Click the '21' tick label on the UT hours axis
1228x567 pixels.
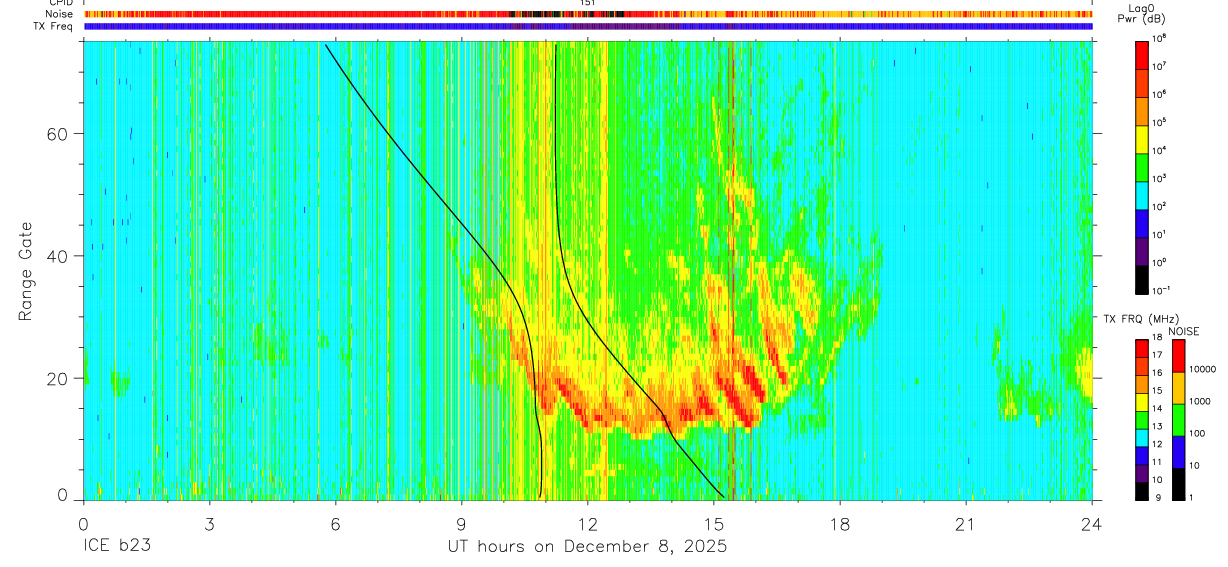click(x=965, y=523)
